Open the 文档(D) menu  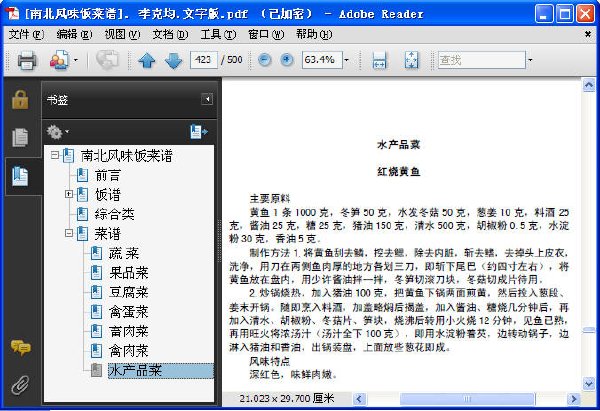(170, 34)
